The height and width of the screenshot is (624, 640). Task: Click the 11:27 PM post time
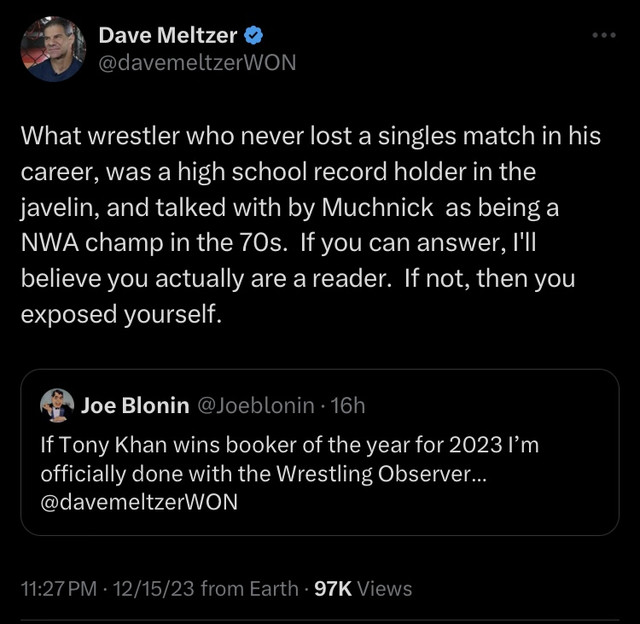click(x=58, y=589)
